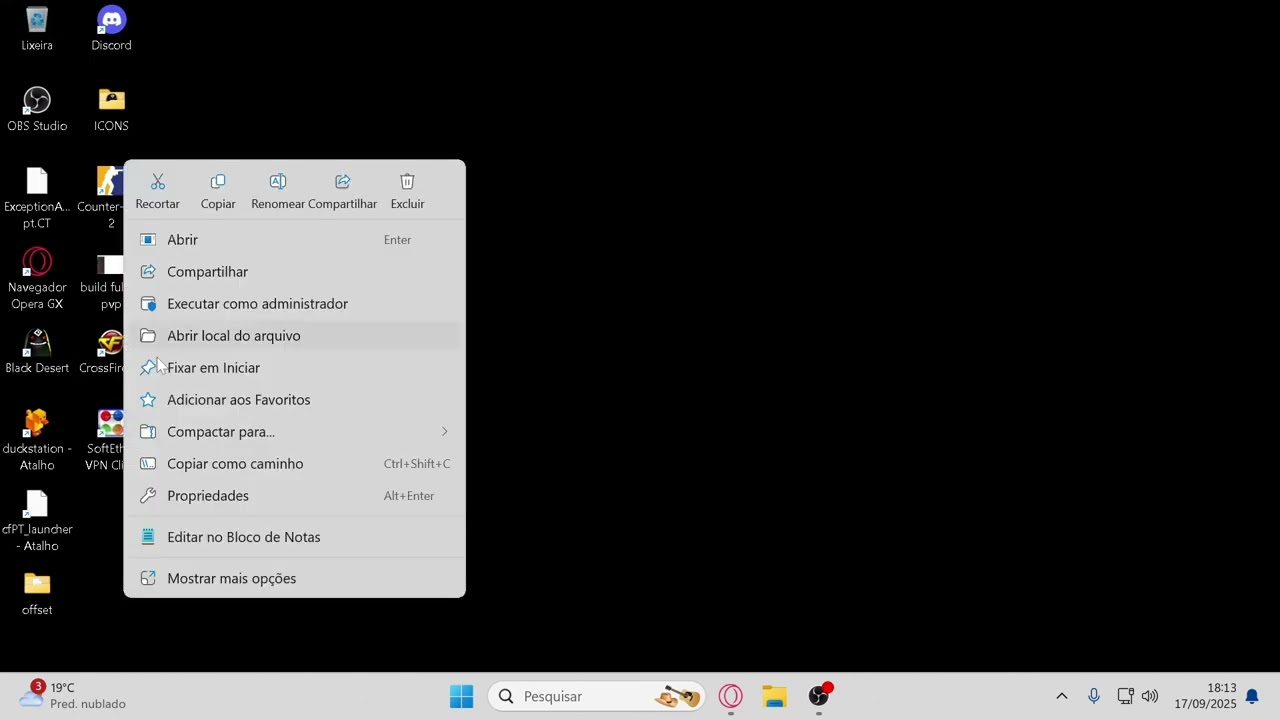The image size is (1280, 720).
Task: Click the Compartilhar icon in the top row
Action: (343, 182)
